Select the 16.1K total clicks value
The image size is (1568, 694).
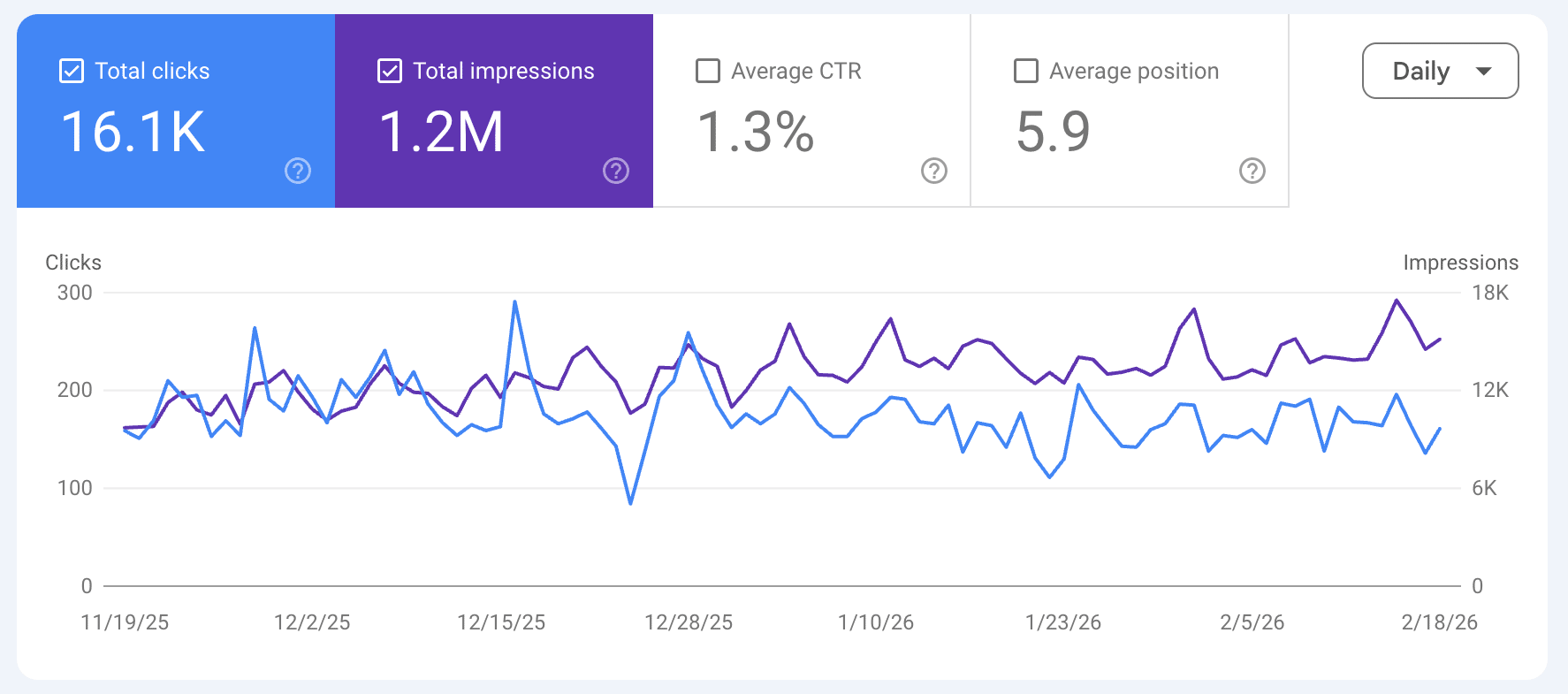point(133,133)
